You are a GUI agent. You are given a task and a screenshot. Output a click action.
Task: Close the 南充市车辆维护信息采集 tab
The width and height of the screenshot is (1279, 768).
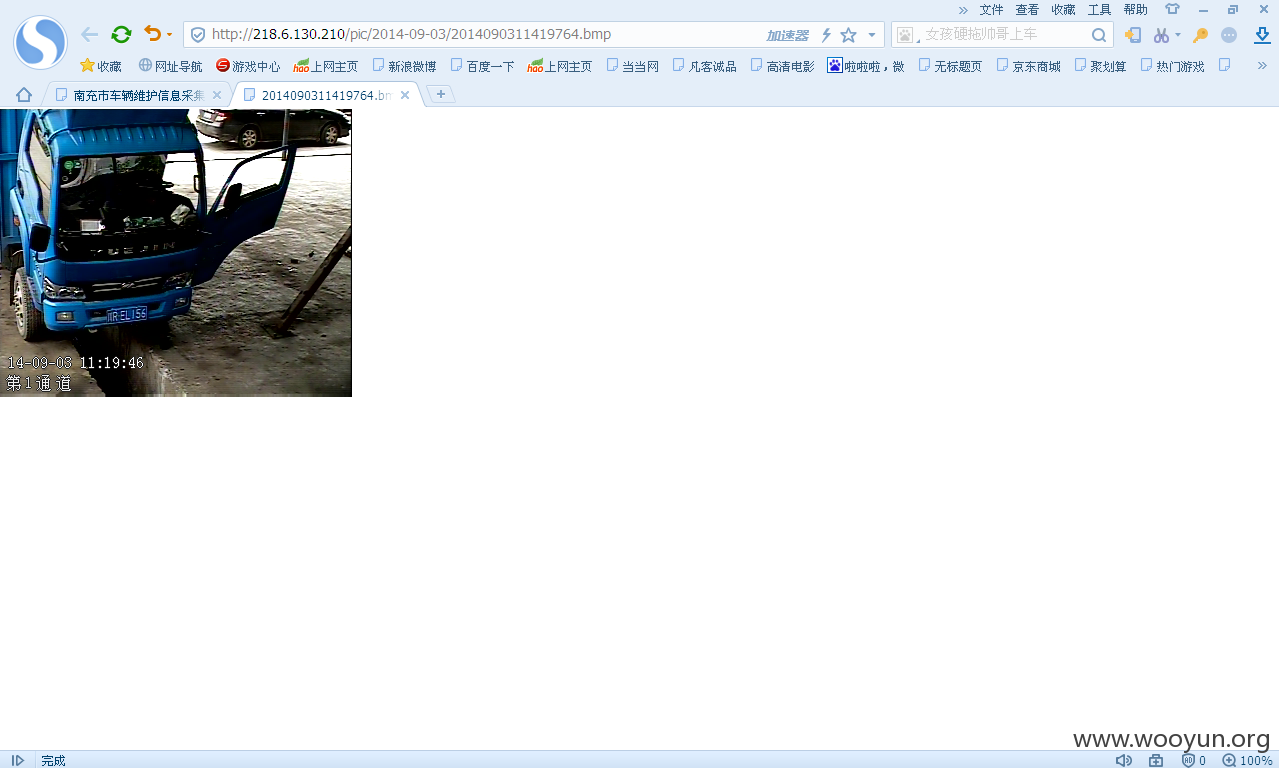coord(217,95)
